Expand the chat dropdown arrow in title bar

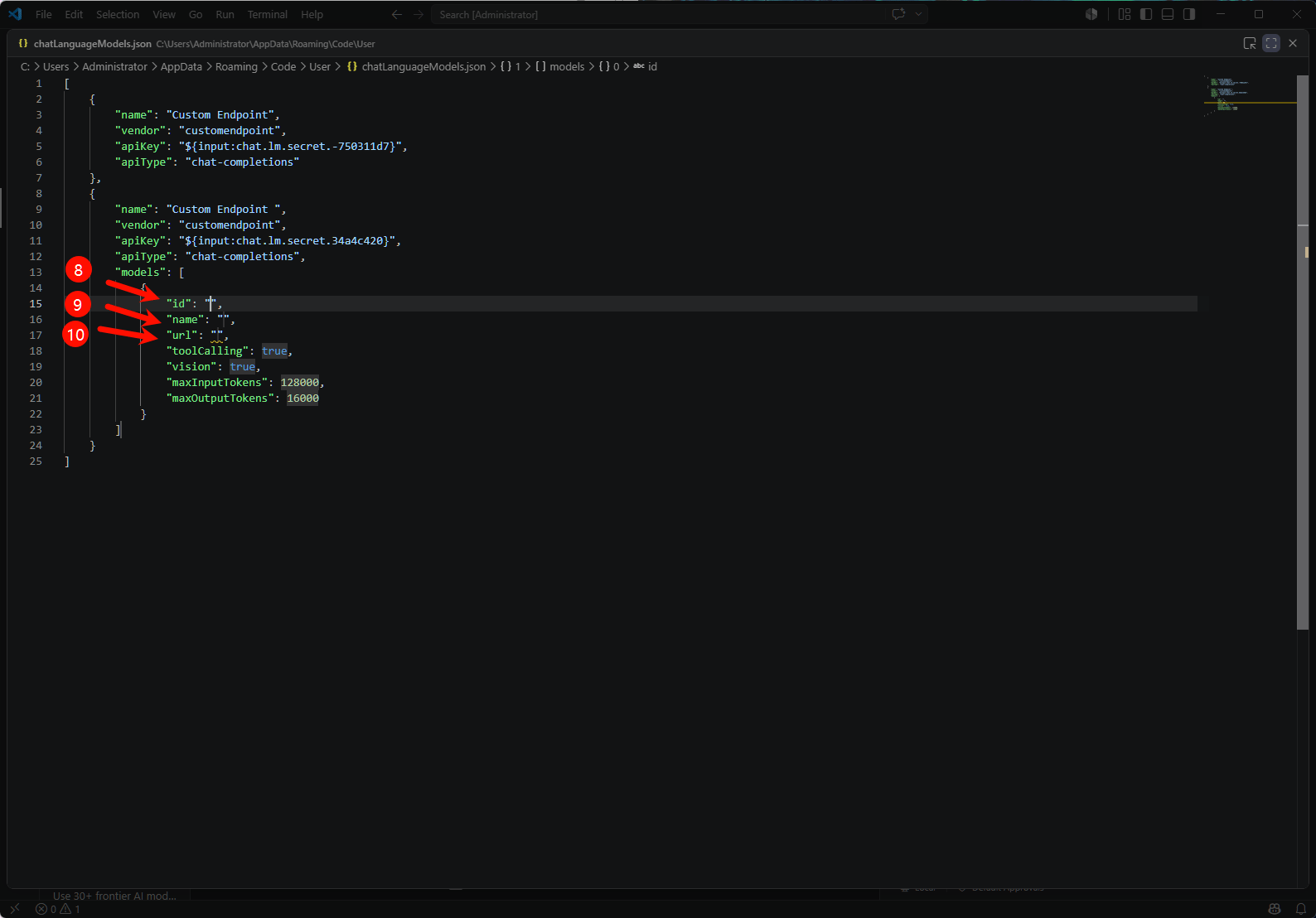click(918, 14)
